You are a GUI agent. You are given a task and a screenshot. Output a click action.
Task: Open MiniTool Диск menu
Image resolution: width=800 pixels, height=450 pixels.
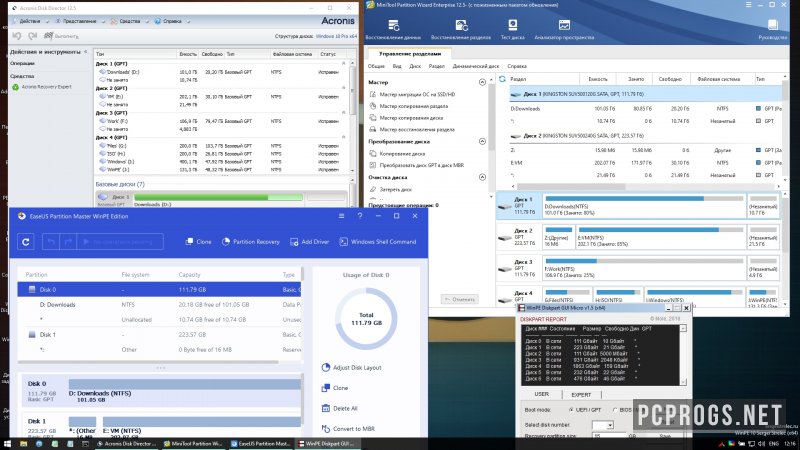point(415,66)
